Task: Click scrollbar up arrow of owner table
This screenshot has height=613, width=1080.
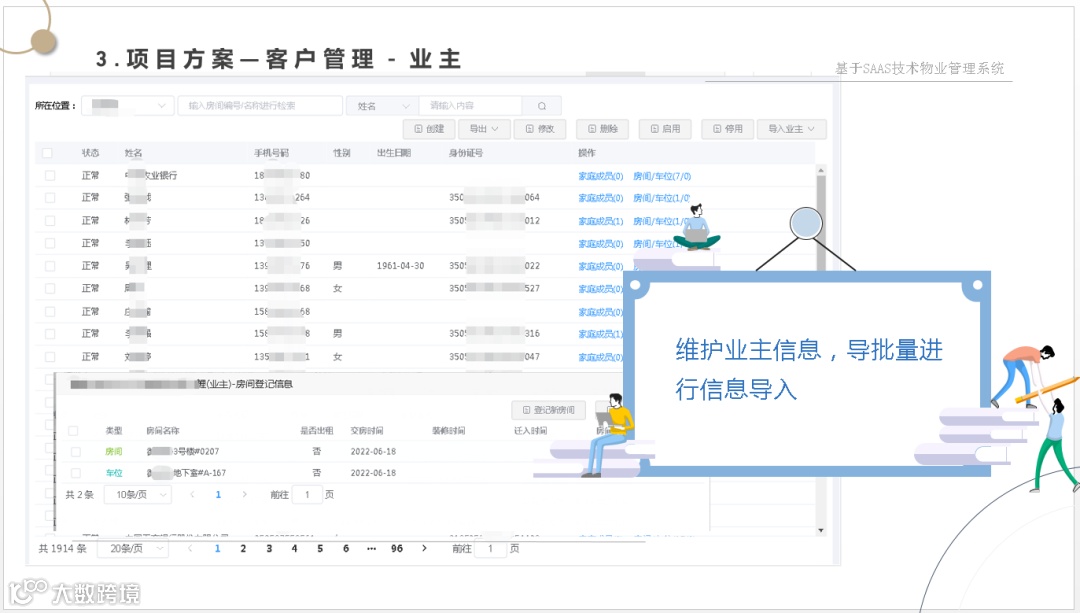Action: [x=820, y=170]
